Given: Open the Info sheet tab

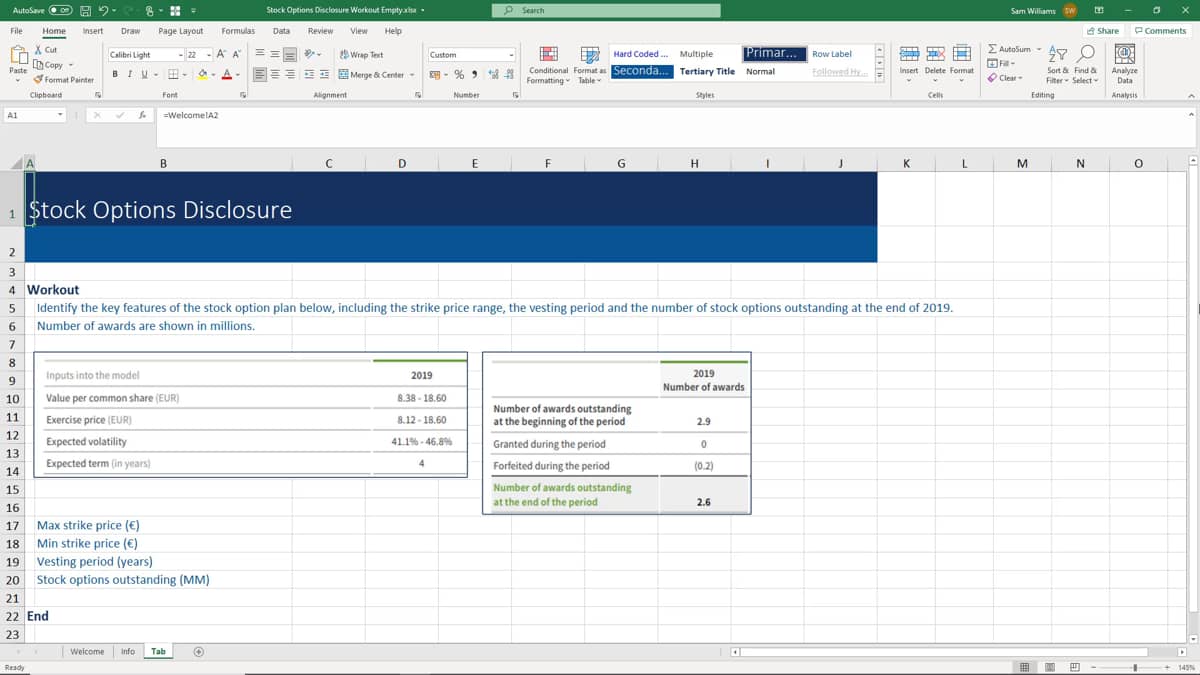Looking at the screenshot, I should (x=128, y=651).
